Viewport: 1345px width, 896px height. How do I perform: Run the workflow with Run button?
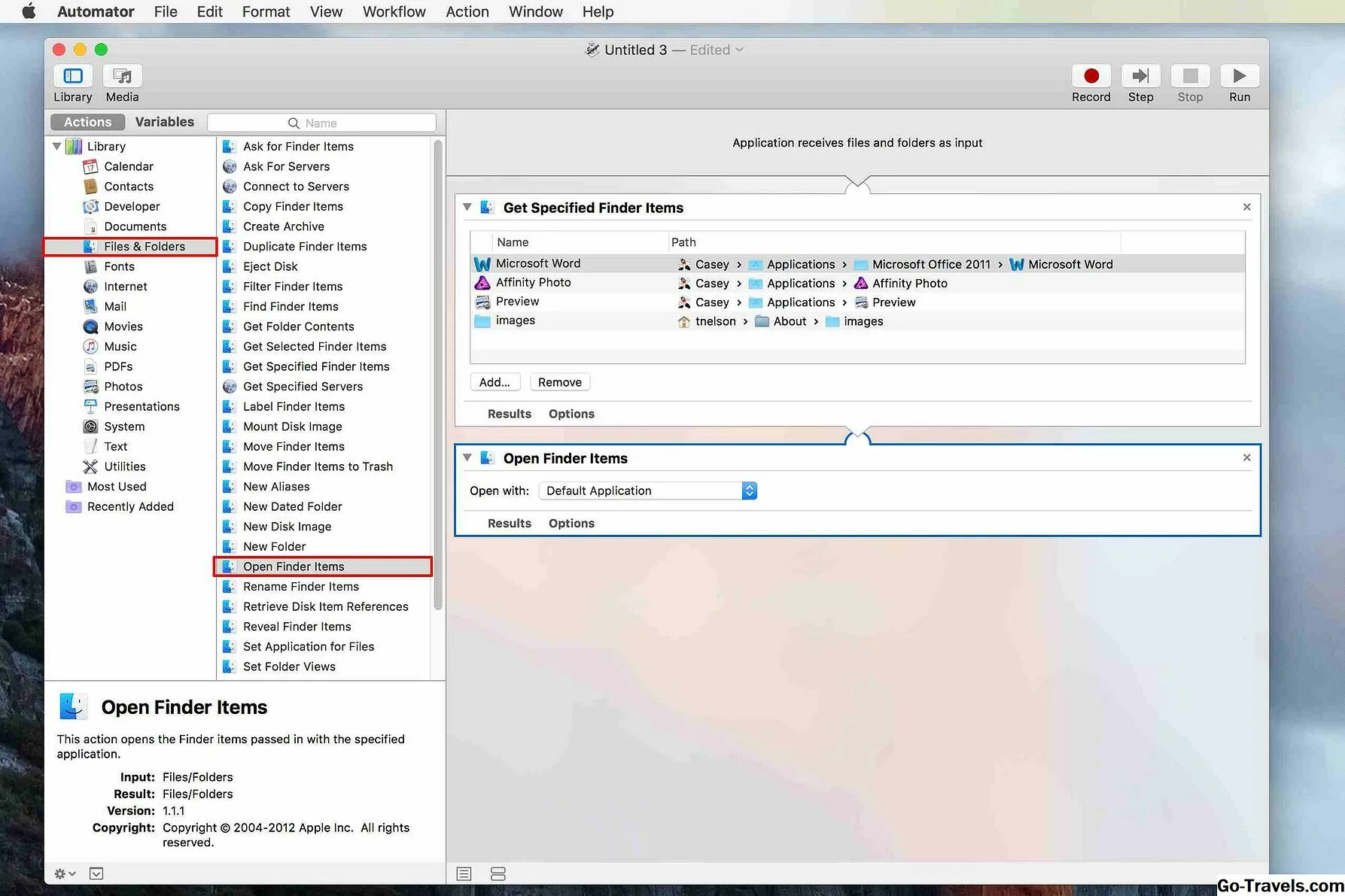1240,76
